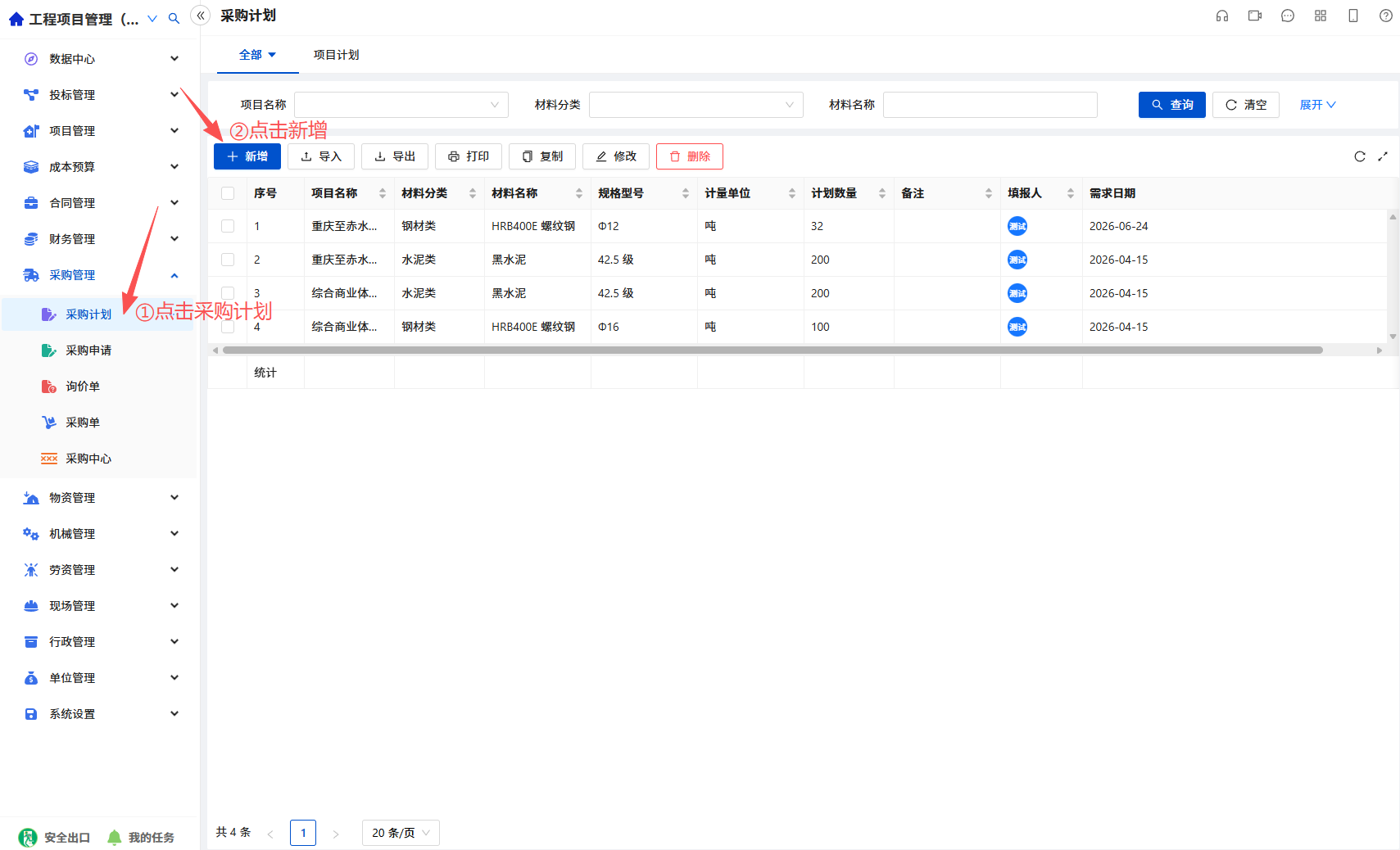Click the red 删除 button

(690, 156)
